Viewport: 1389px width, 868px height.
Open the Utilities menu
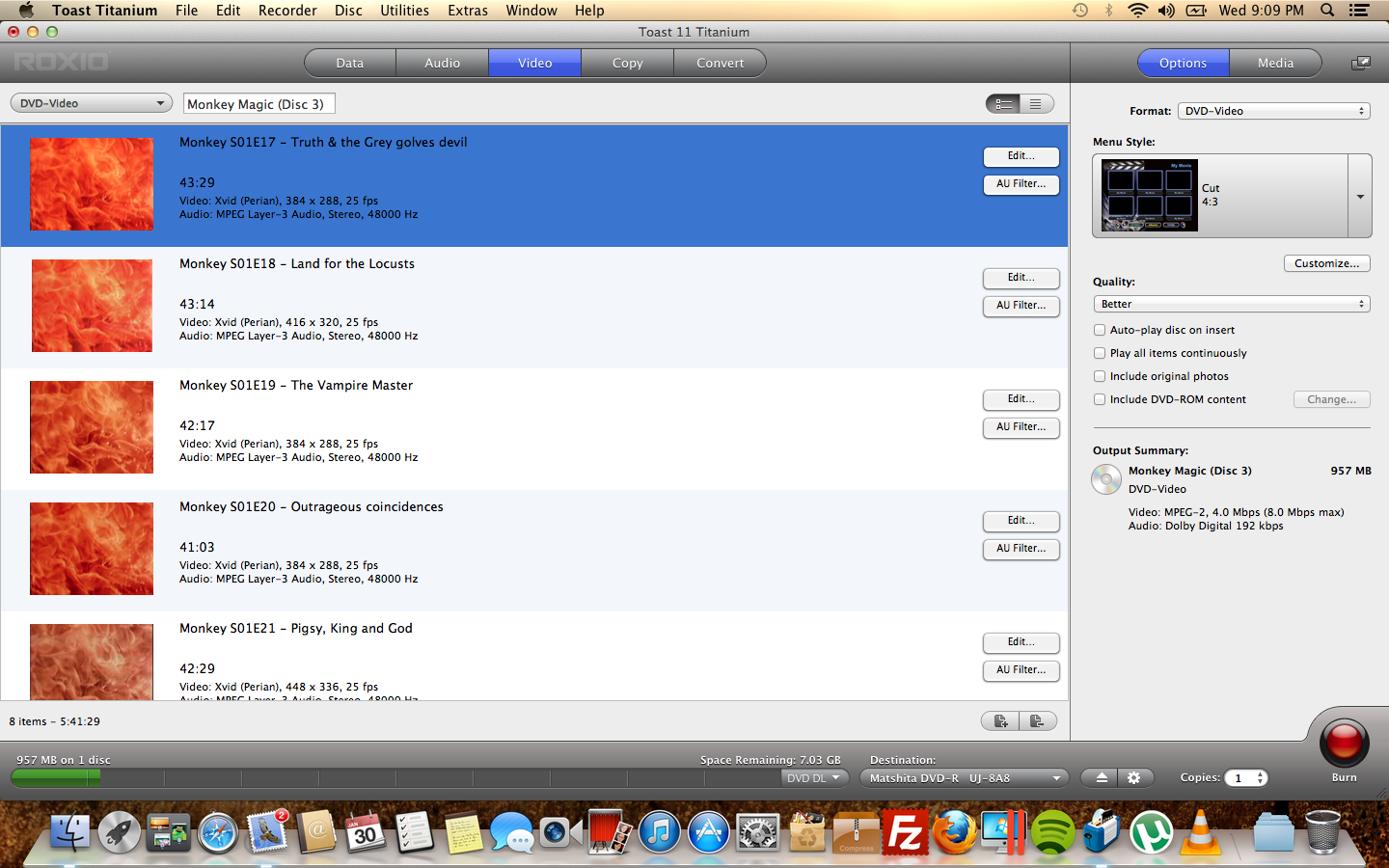[404, 10]
